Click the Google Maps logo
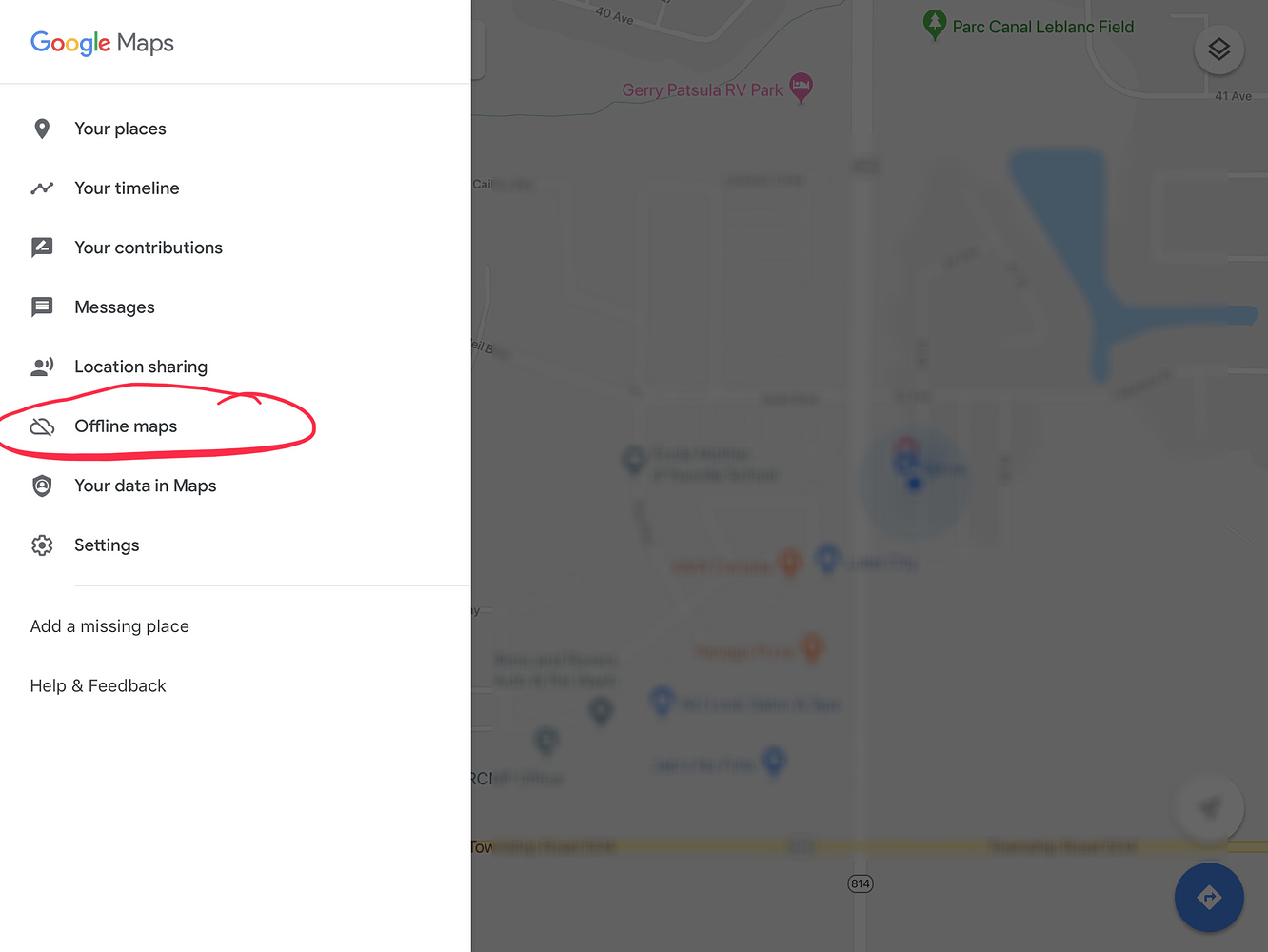This screenshot has width=1268, height=952. point(102,43)
